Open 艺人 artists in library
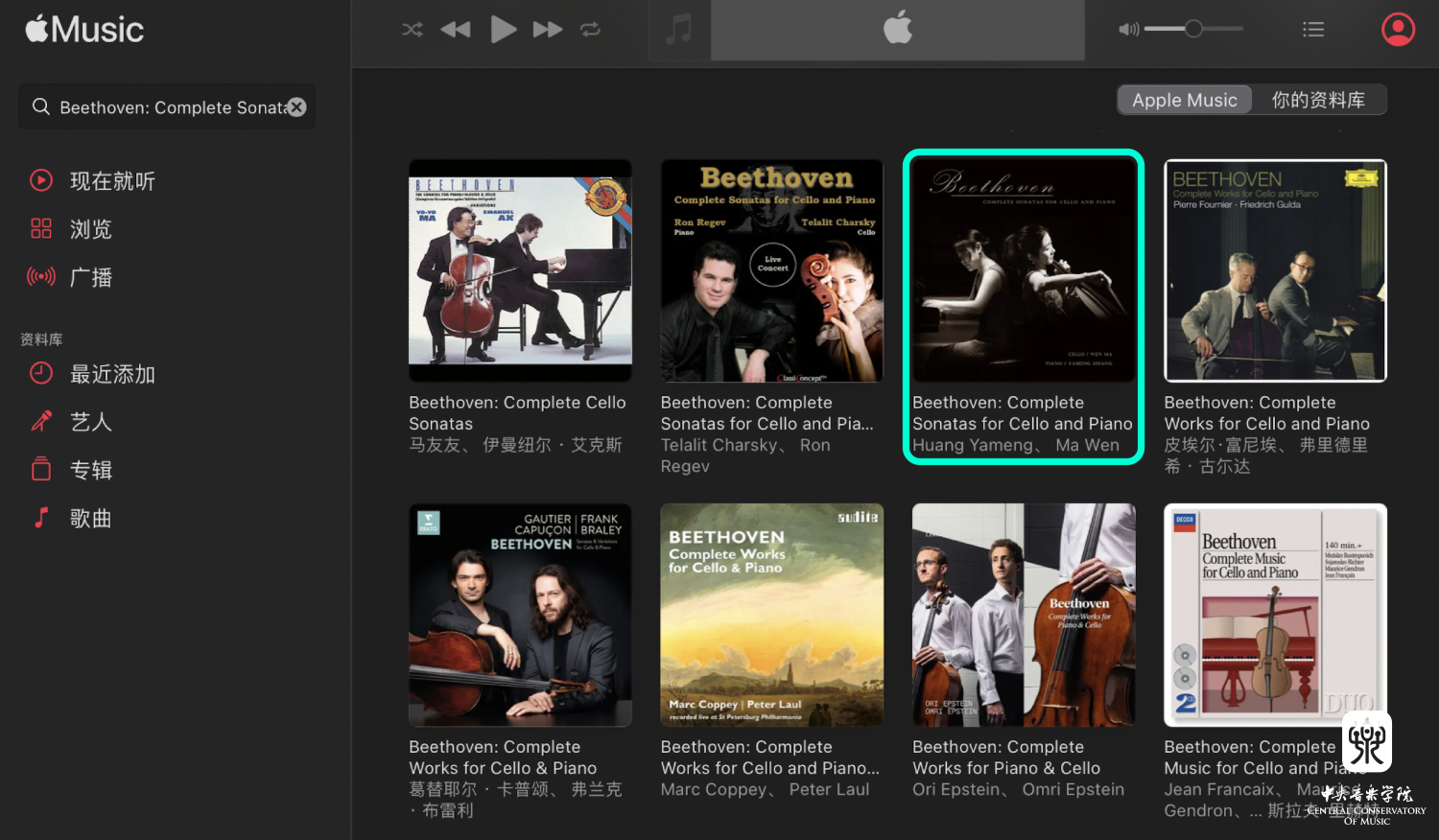The image size is (1439, 840). tap(91, 422)
